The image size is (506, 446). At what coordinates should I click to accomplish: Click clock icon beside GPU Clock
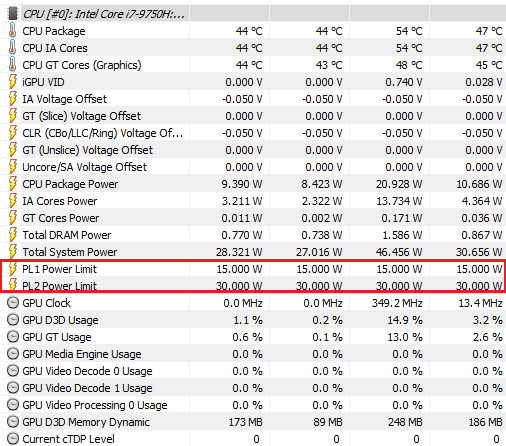pos(13,303)
